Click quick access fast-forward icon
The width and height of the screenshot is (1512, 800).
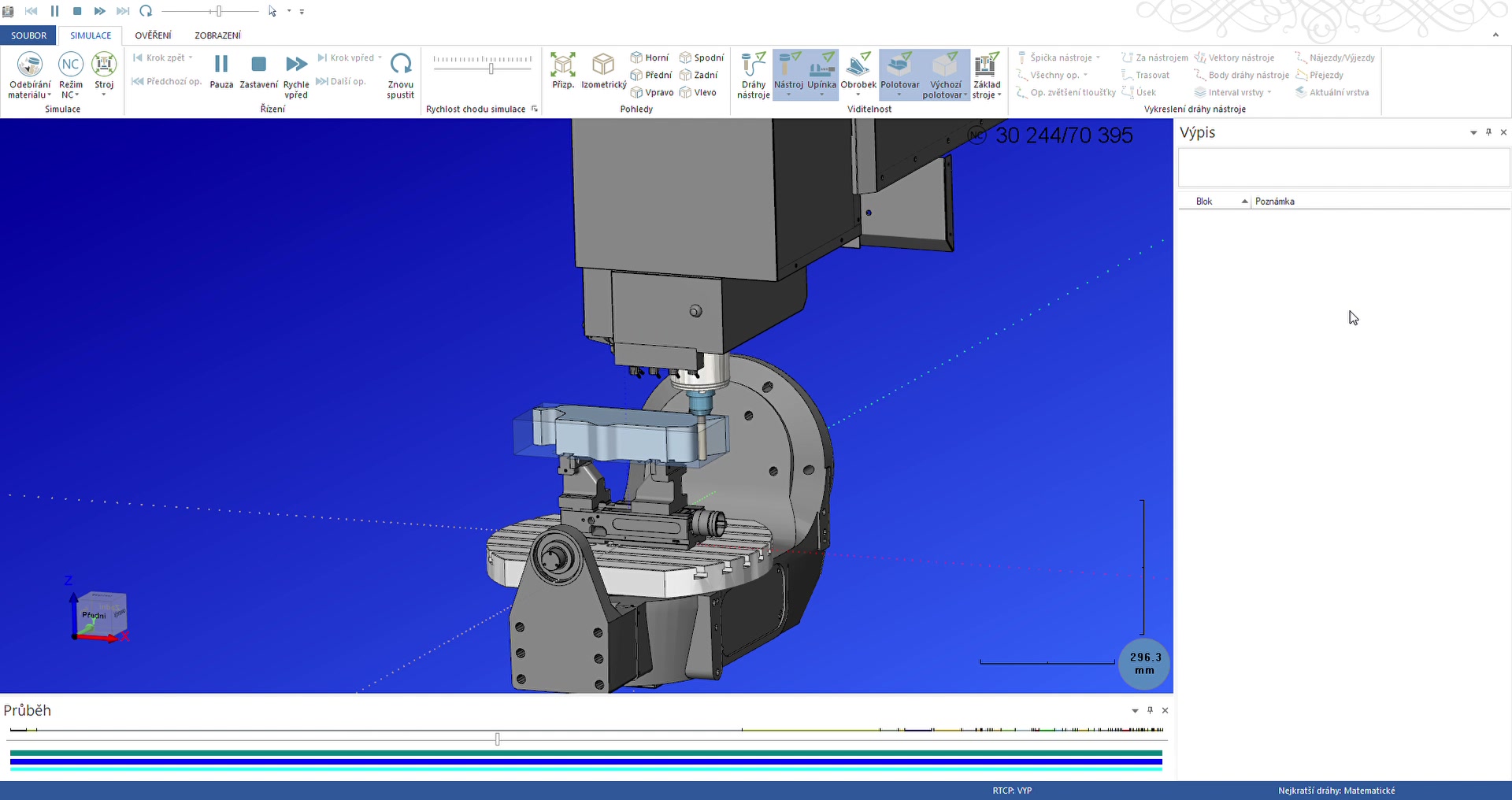click(x=99, y=11)
